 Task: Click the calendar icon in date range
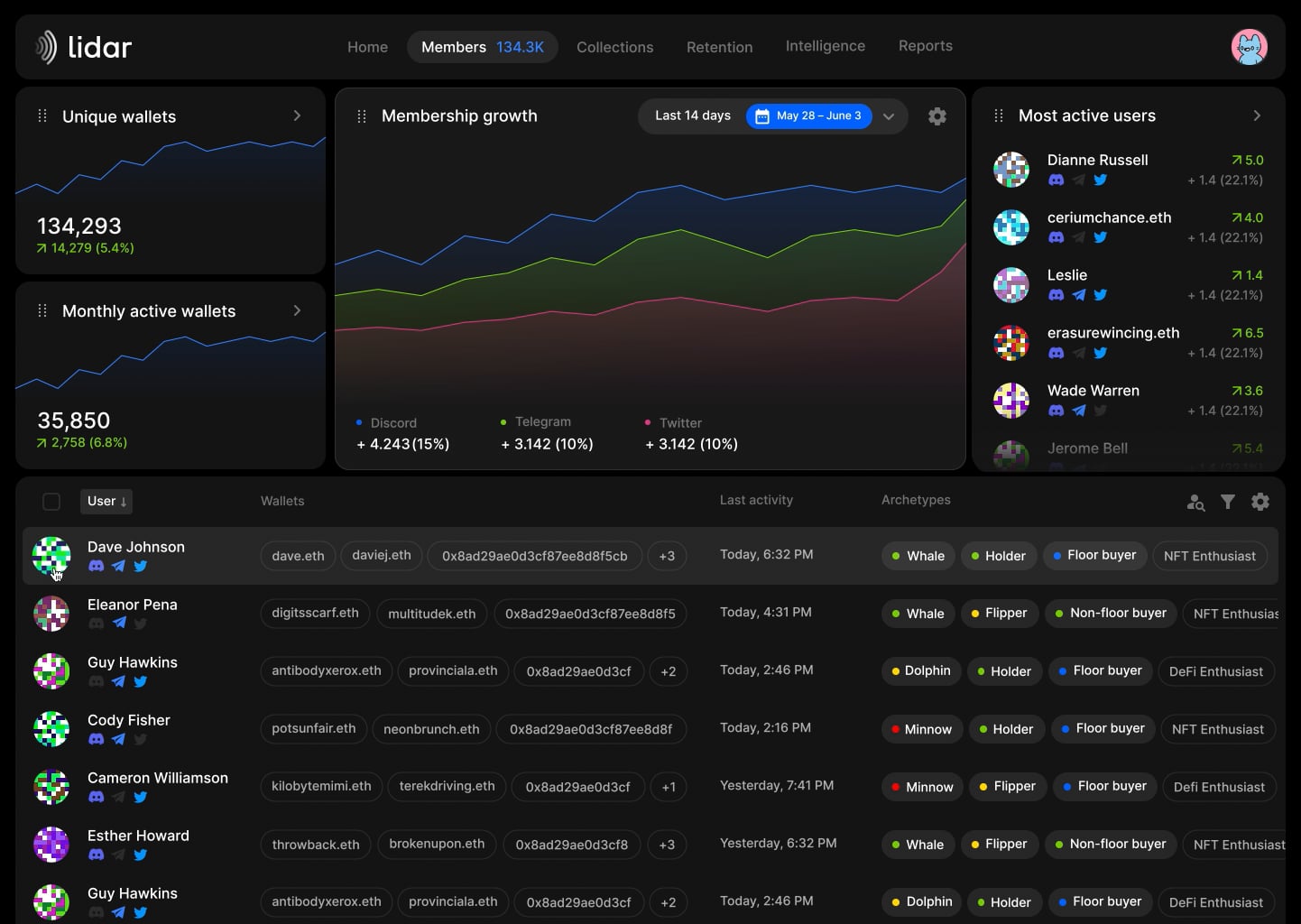pos(762,116)
